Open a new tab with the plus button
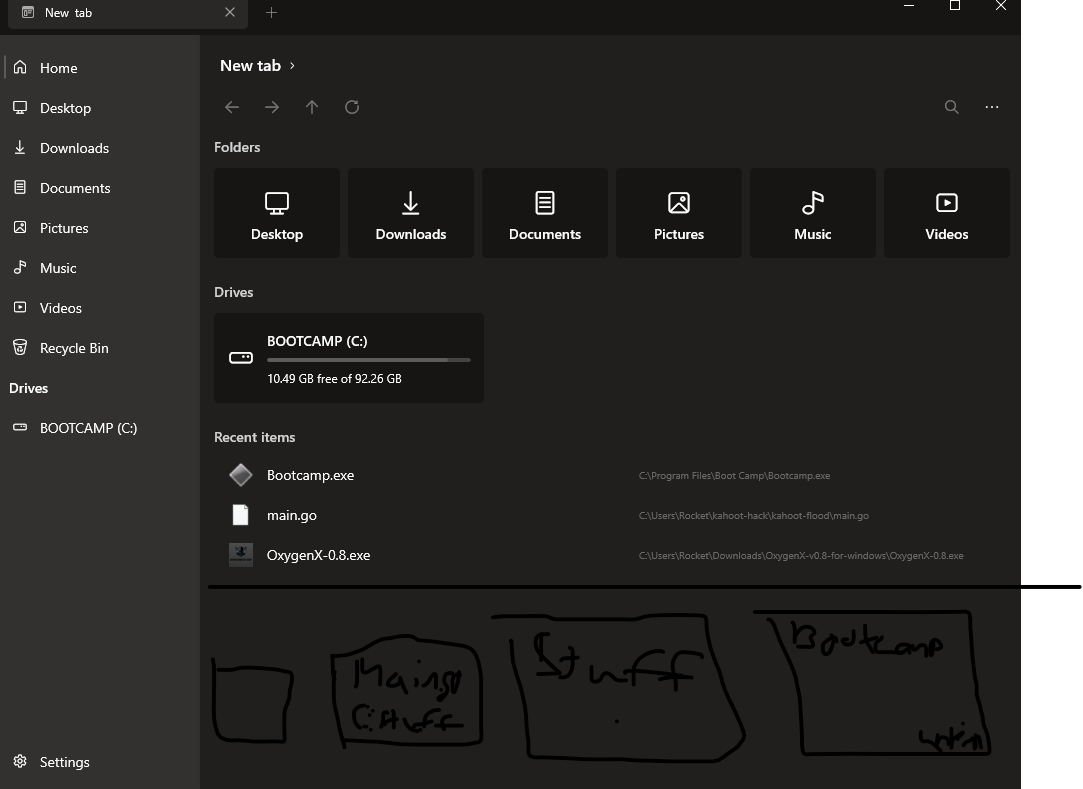The width and height of the screenshot is (1083, 789). point(271,13)
